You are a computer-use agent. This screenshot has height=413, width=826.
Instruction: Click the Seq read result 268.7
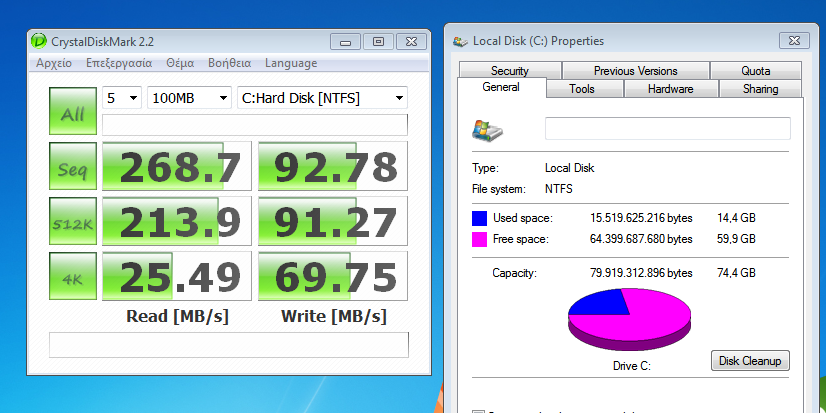click(176, 166)
